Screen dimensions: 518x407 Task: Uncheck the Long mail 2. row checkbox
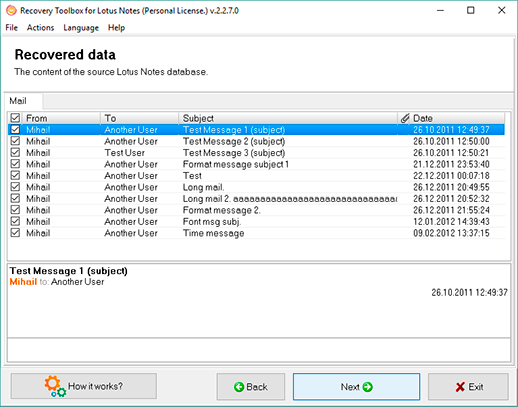15,198
